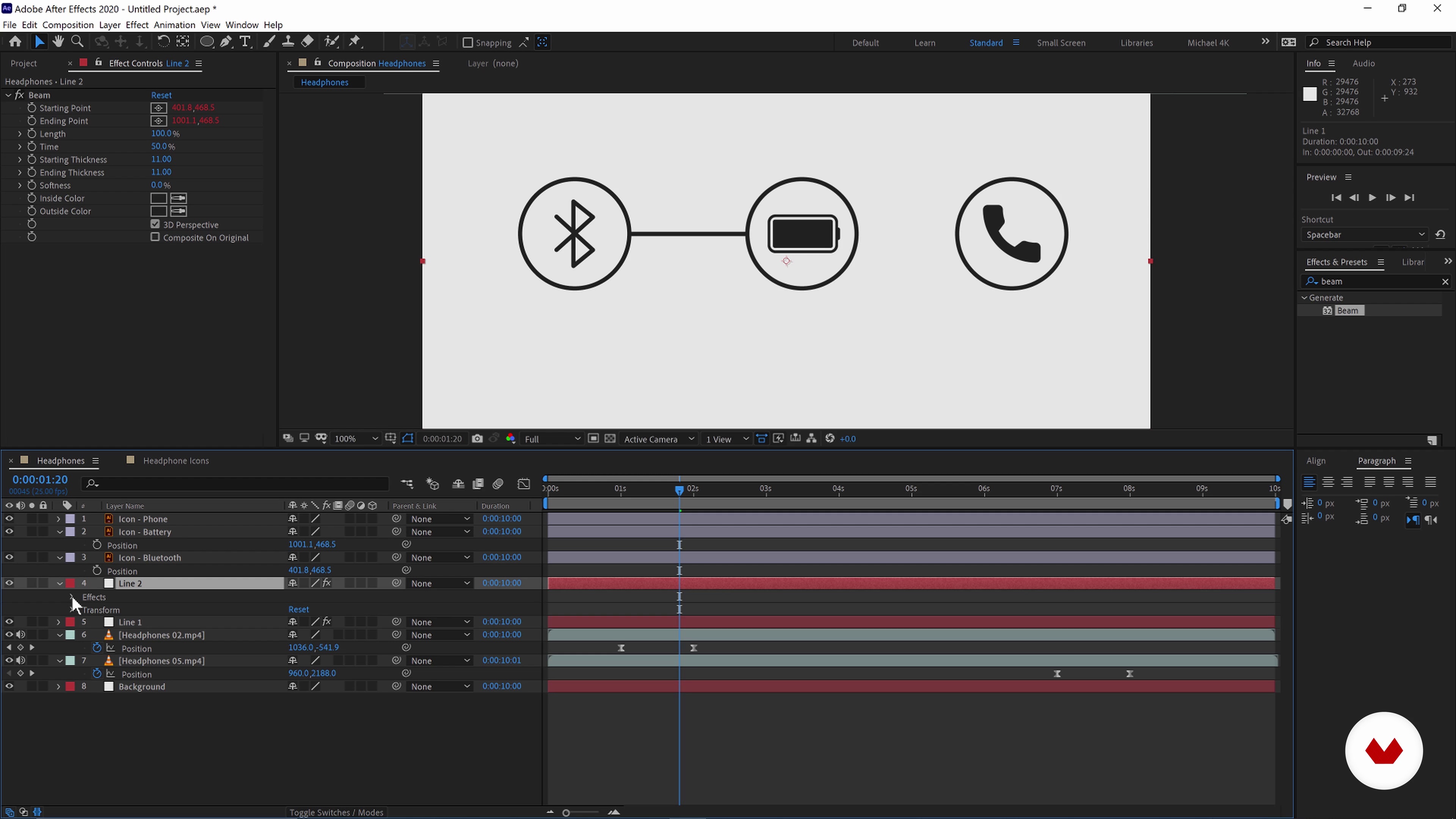Click the Outside Color swatch

[159, 212]
